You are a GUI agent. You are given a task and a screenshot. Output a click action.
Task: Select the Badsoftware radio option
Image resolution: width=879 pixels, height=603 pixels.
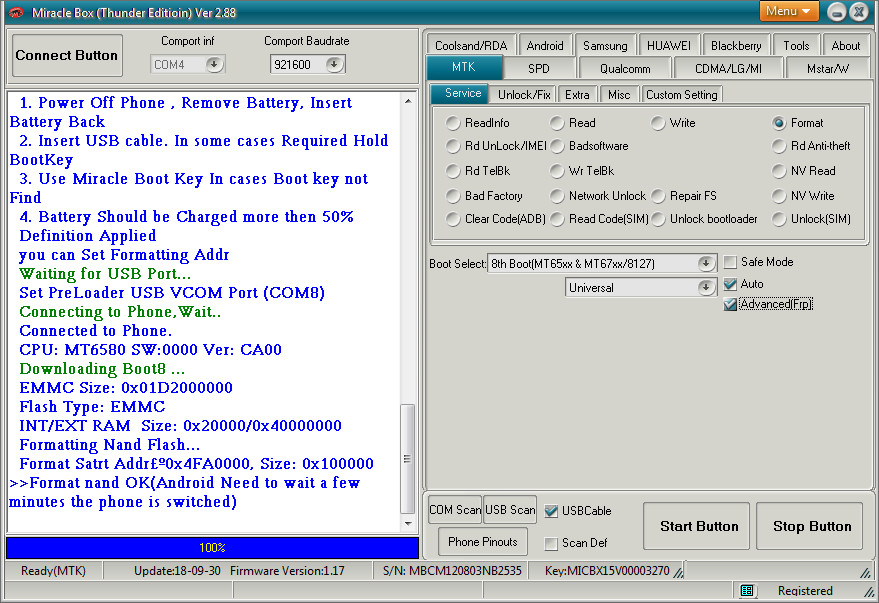(557, 146)
